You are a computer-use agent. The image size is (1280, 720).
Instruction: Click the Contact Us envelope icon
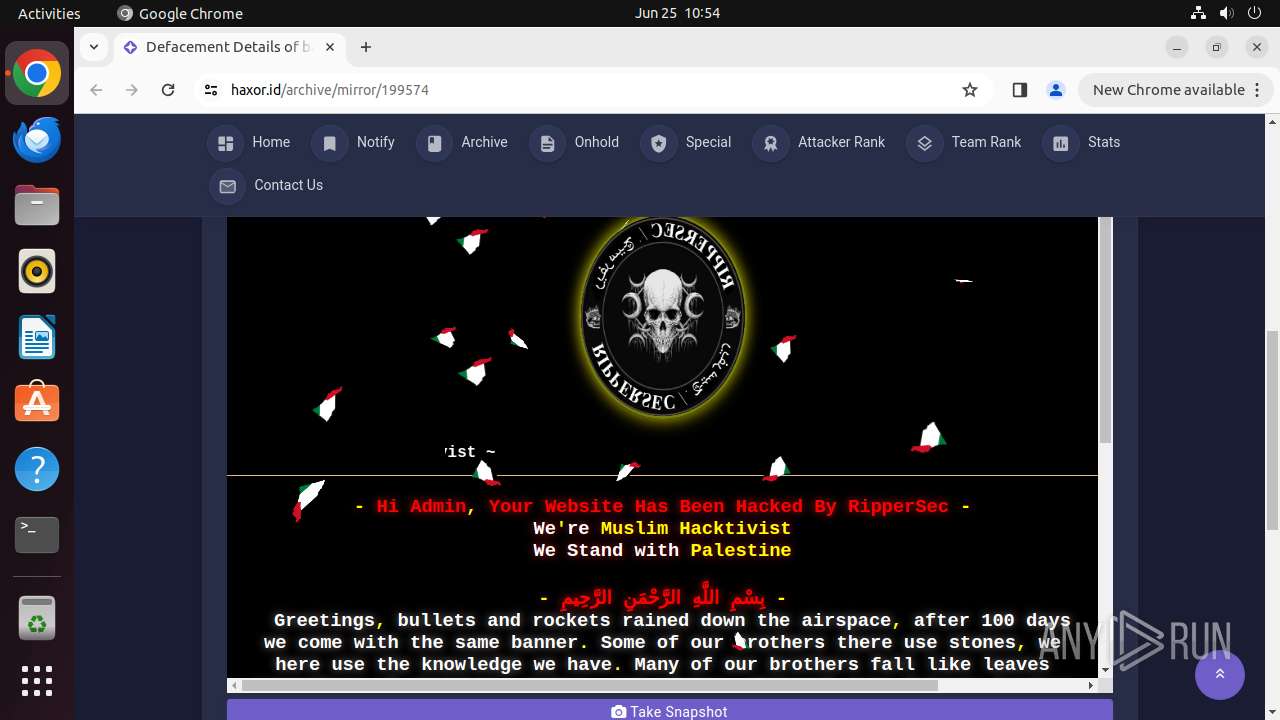point(227,186)
